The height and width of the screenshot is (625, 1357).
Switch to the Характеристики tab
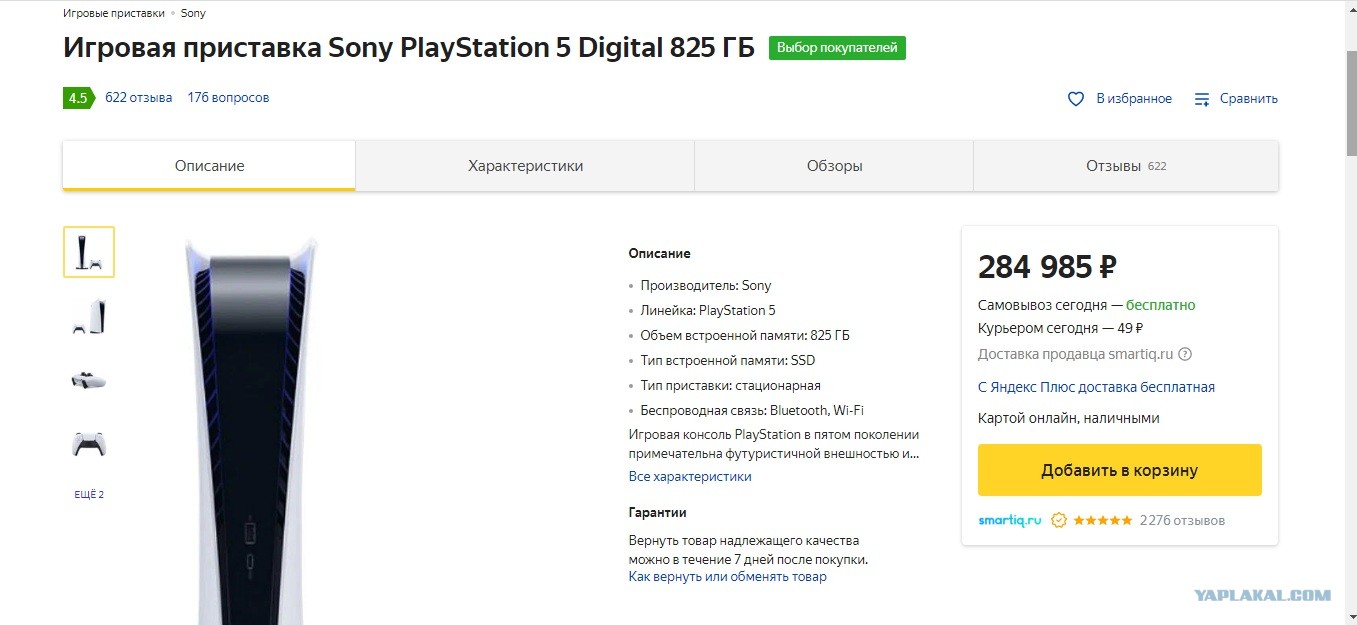525,166
